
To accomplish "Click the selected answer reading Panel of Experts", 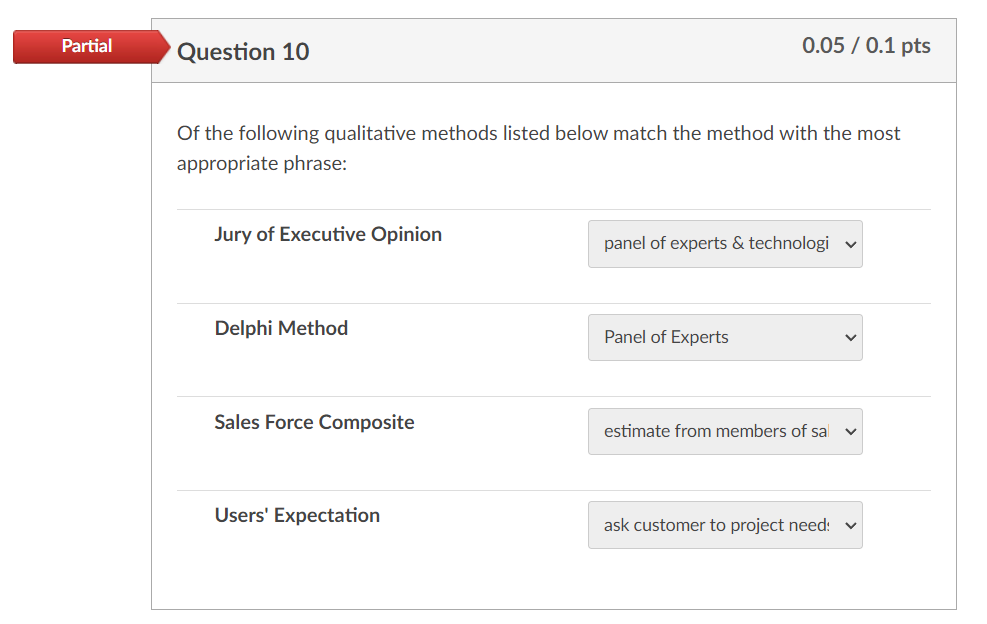I will [664, 338].
